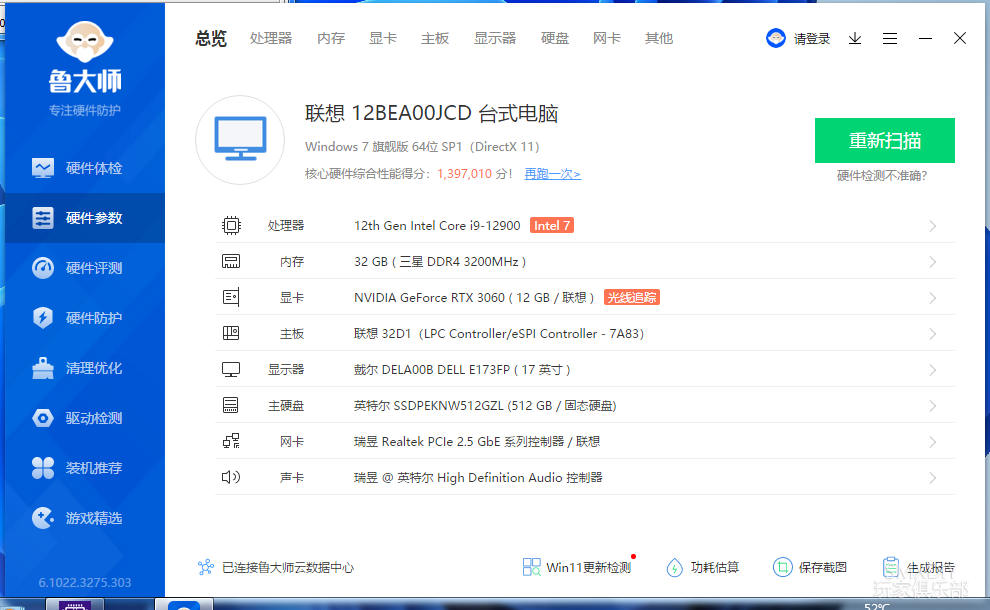Viewport: 990px width, 610px height.
Task: Switch to the 显示器 tab
Action: [x=495, y=39]
